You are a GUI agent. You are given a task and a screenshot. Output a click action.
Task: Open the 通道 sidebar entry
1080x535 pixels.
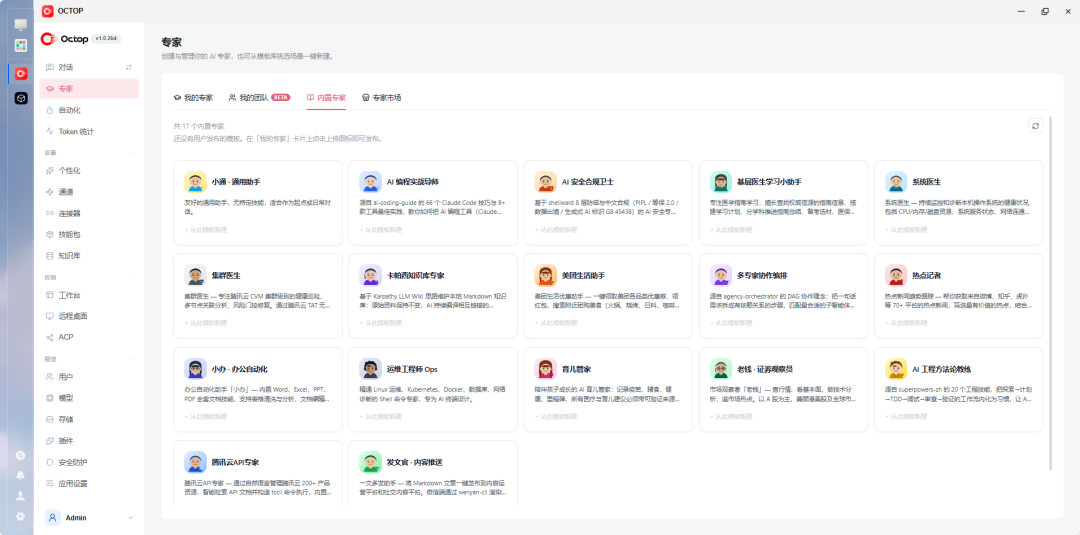(x=90, y=192)
